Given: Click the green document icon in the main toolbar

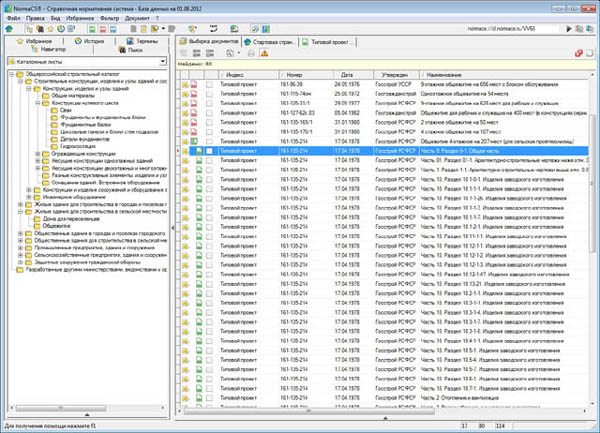Looking at the screenshot, I should (92, 29).
